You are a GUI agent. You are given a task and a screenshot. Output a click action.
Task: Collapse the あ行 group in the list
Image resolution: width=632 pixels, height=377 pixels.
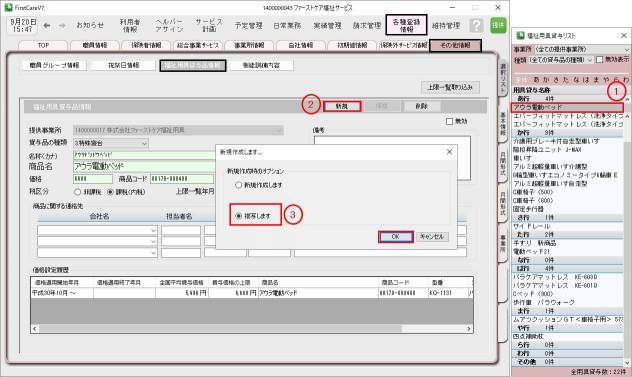pyautogui.click(x=568, y=98)
